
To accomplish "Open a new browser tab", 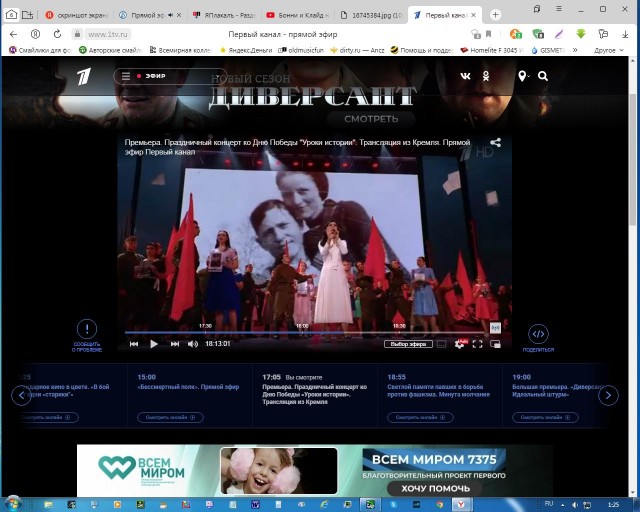I will tap(495, 15).
